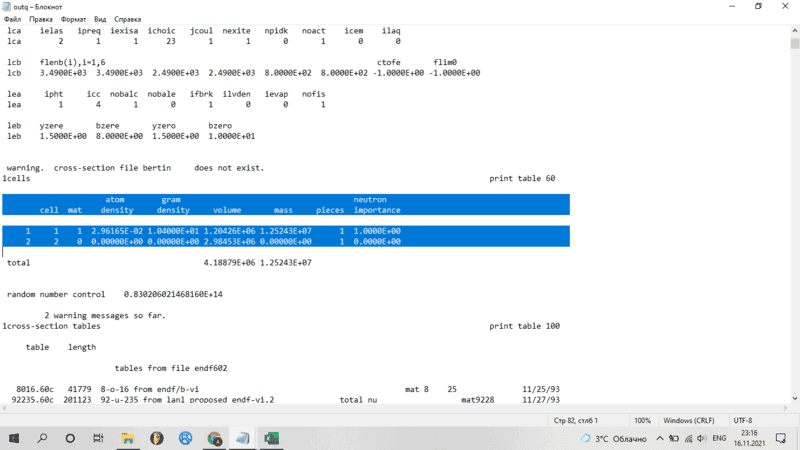Switch to Excel in the taskbar
The height and width of the screenshot is (450, 800).
[x=271, y=438]
